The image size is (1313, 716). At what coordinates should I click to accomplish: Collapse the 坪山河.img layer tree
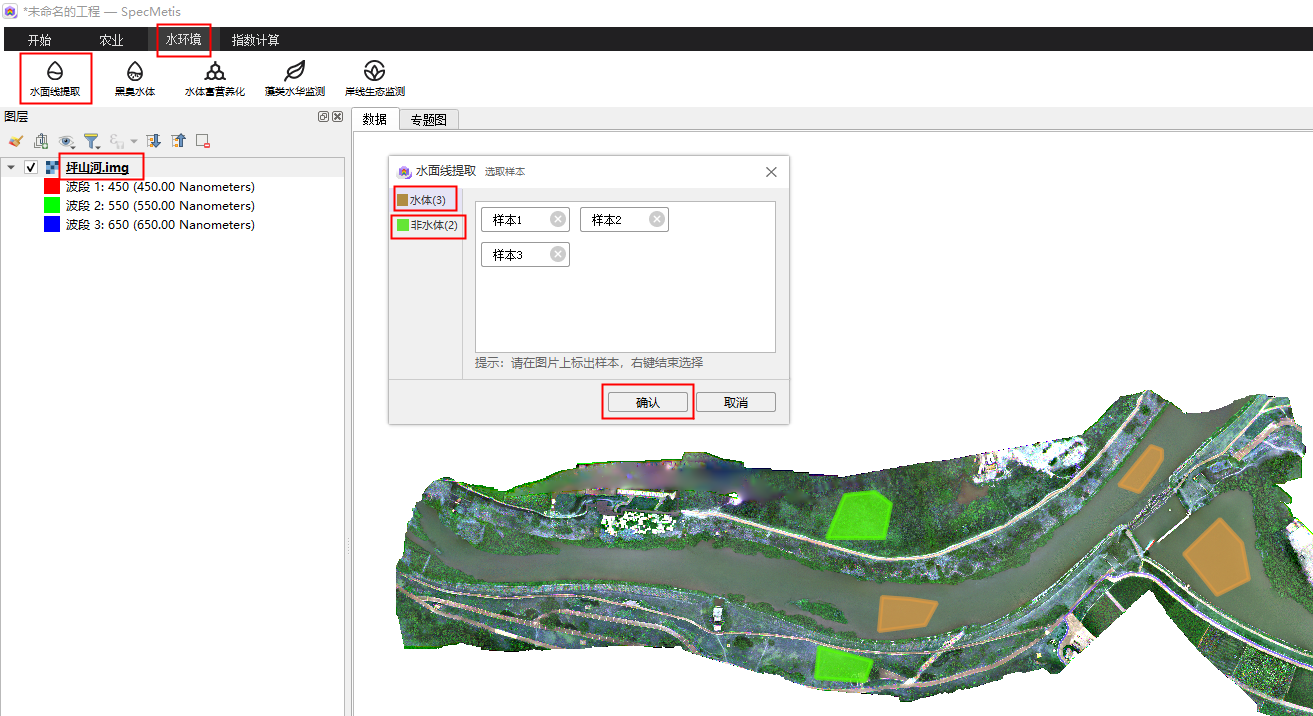click(x=11, y=168)
